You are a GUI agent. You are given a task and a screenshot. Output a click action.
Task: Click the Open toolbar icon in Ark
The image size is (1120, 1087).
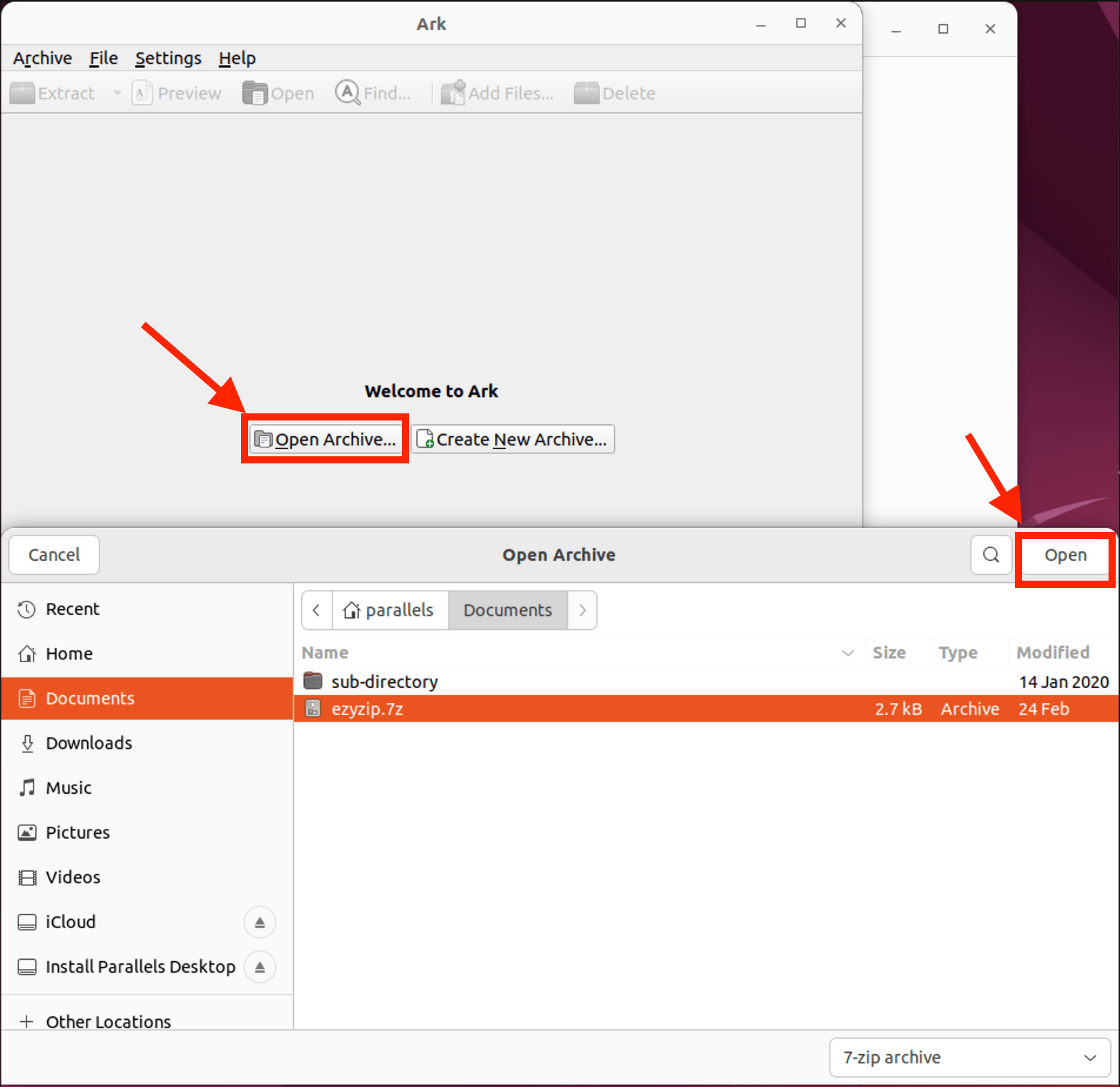pyautogui.click(x=279, y=93)
